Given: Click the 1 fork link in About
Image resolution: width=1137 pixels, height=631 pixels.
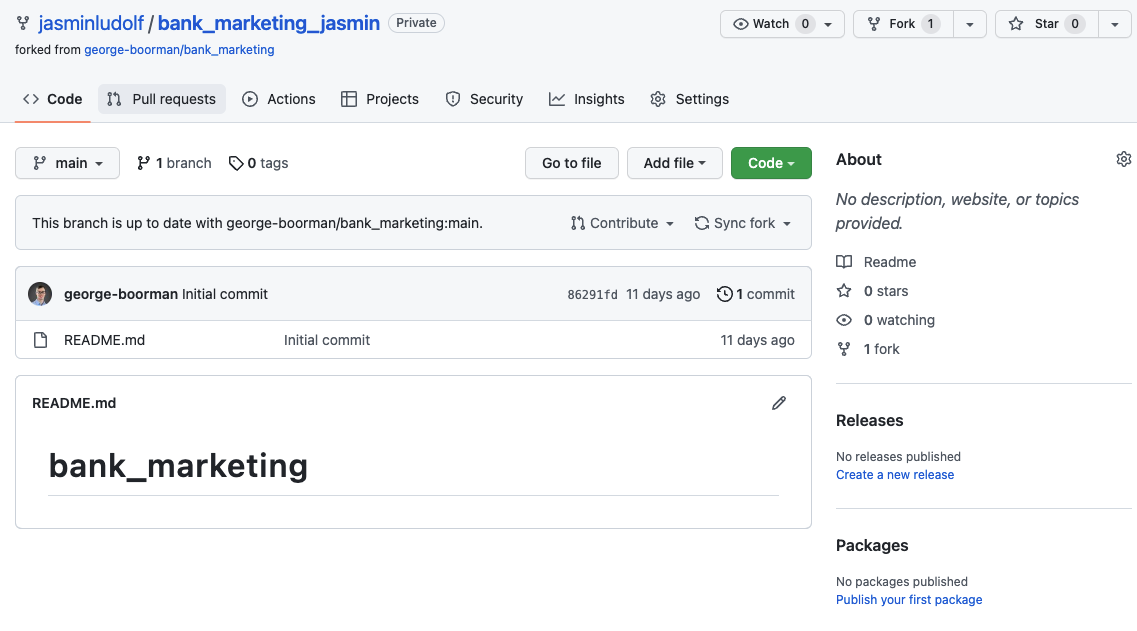Looking at the screenshot, I should (x=882, y=349).
